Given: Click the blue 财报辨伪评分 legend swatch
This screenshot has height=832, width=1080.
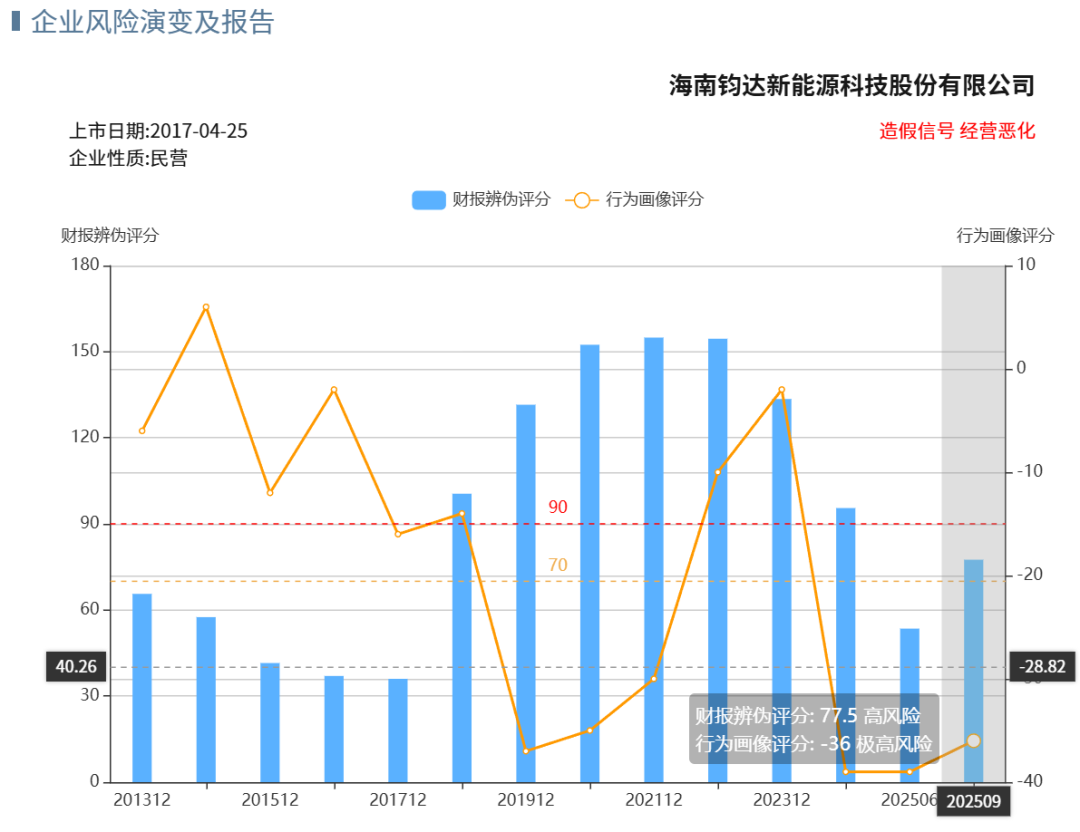Looking at the screenshot, I should [x=428, y=200].
